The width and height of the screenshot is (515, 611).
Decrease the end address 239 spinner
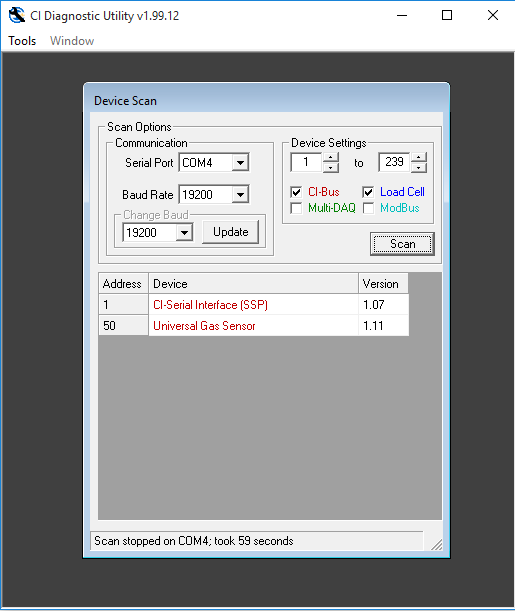tap(419, 168)
